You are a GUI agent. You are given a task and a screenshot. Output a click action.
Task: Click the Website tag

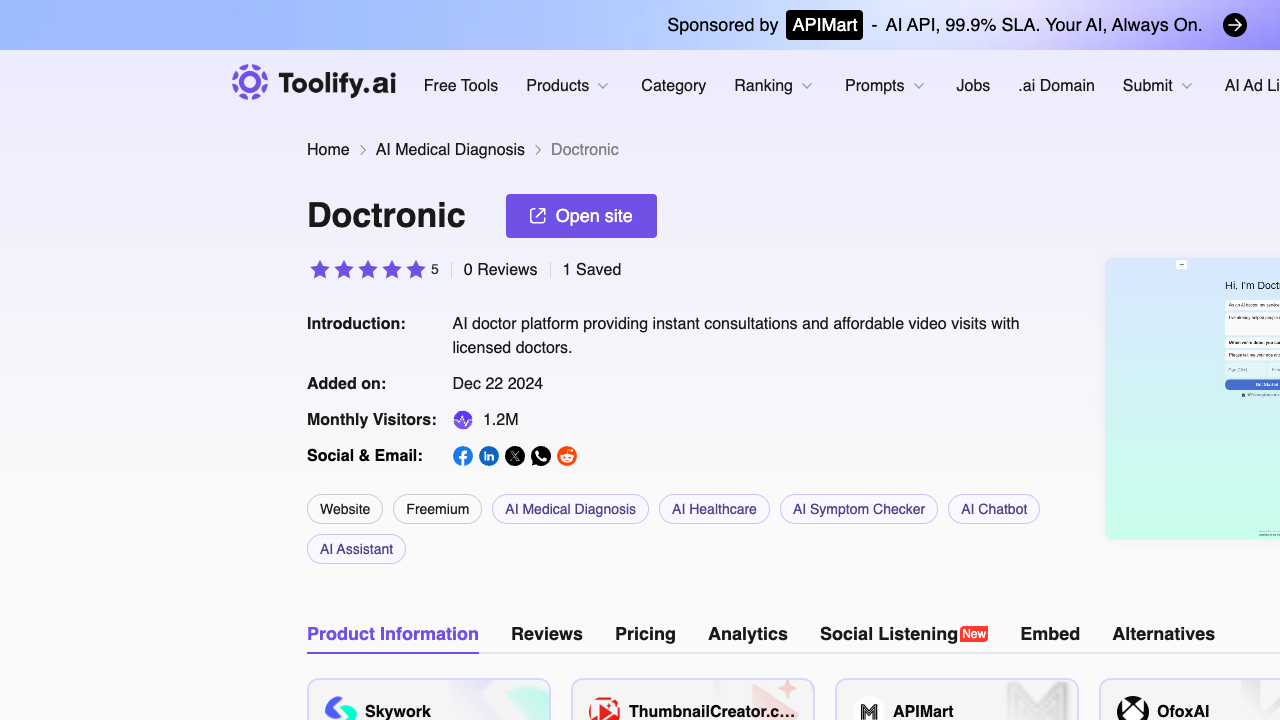(345, 509)
